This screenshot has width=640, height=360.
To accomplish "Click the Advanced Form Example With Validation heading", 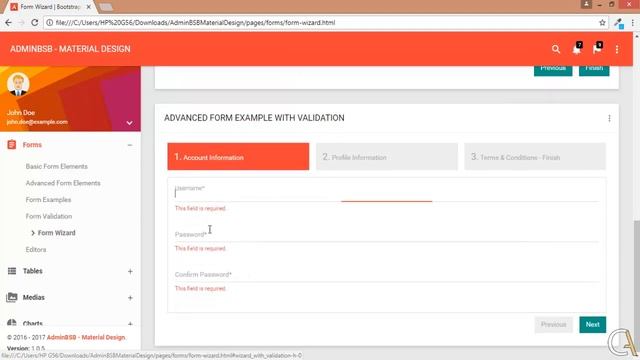I will (x=254, y=118).
